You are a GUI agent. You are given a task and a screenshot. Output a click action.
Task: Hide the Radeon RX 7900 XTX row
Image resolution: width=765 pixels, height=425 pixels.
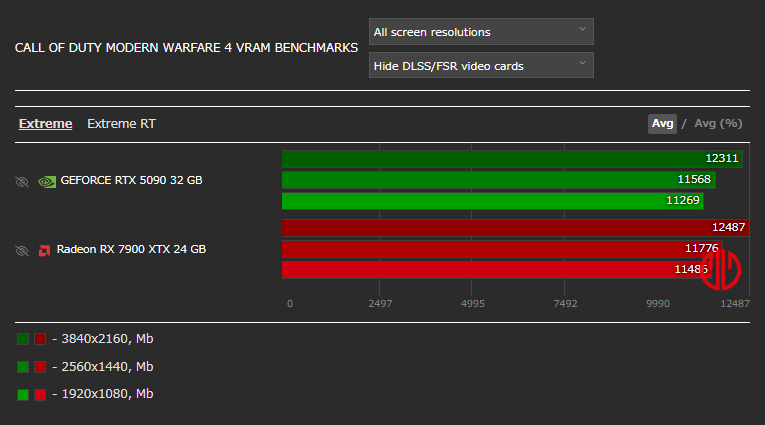point(22,251)
